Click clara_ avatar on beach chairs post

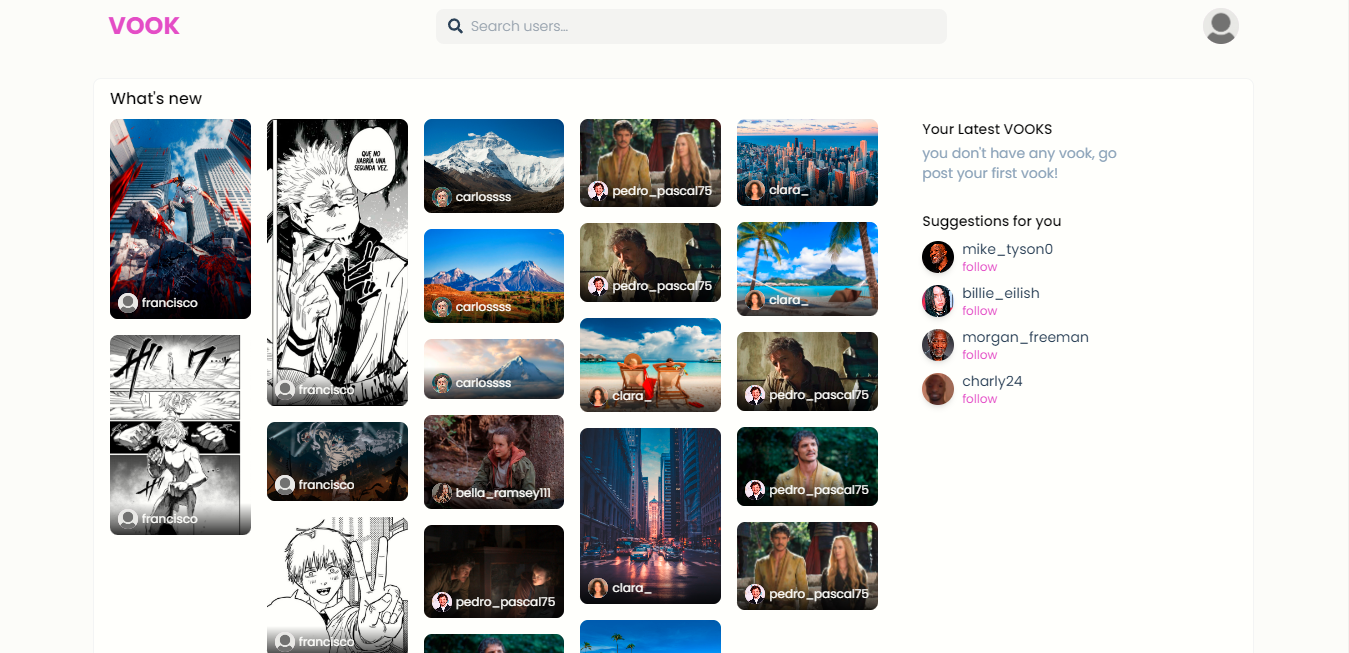coord(598,396)
